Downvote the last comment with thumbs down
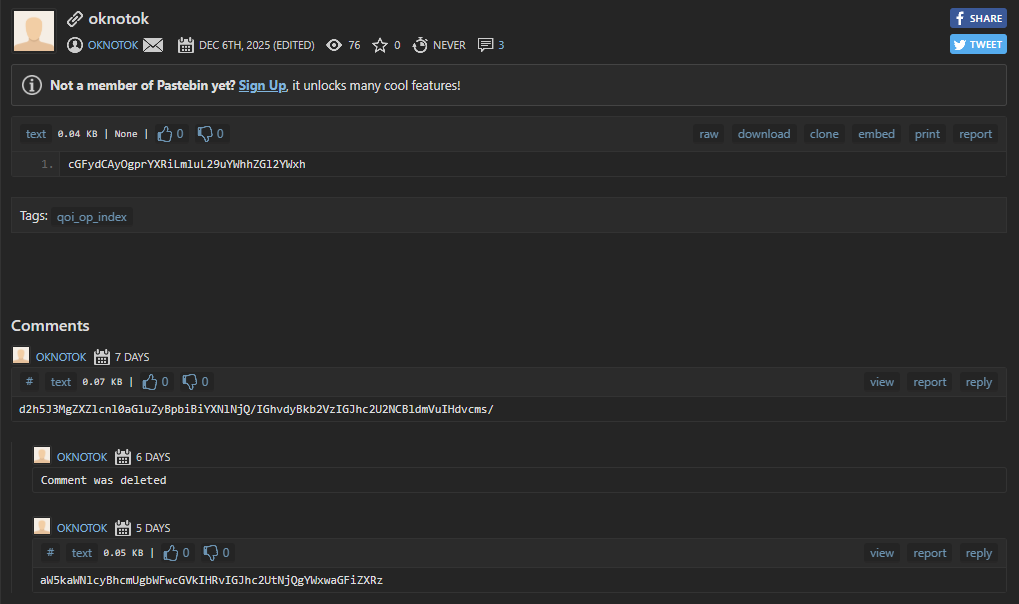The height and width of the screenshot is (604, 1019). point(211,553)
